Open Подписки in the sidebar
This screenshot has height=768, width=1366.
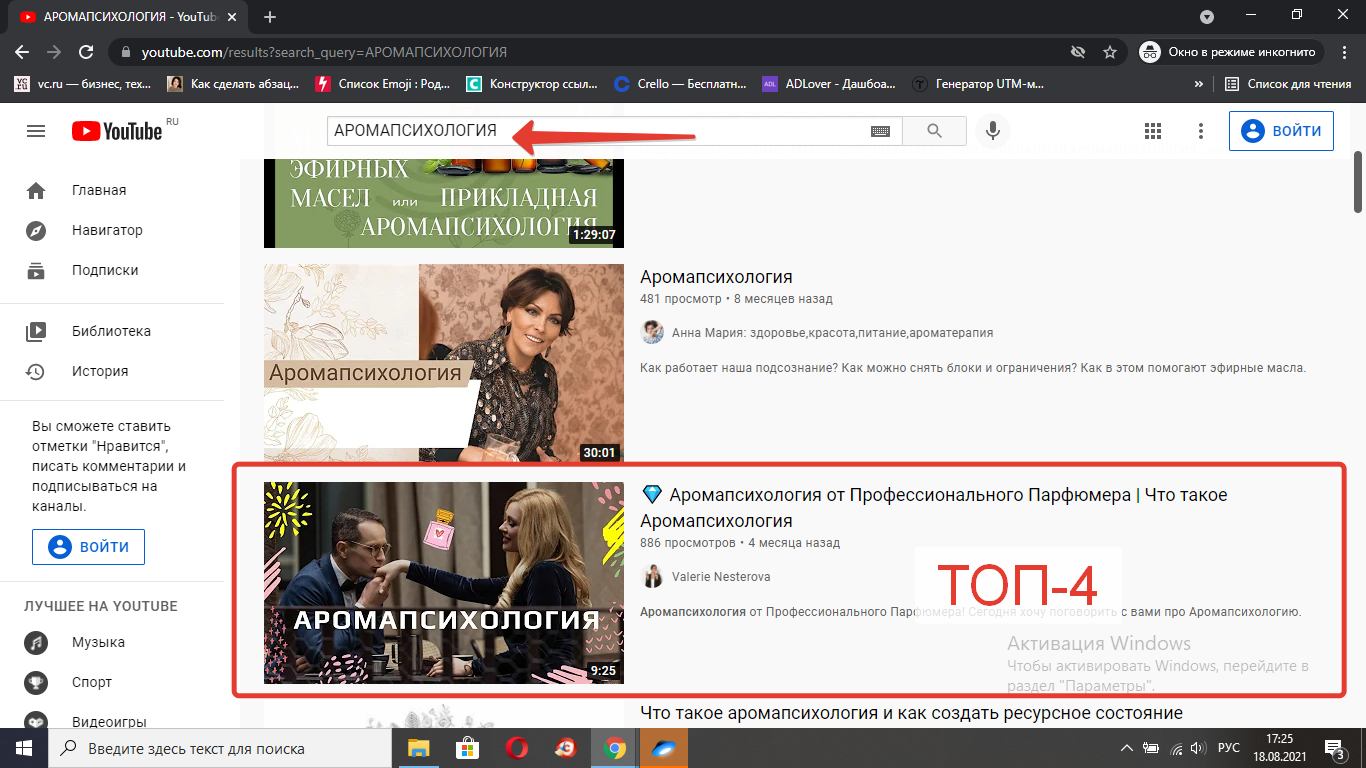tap(112, 270)
